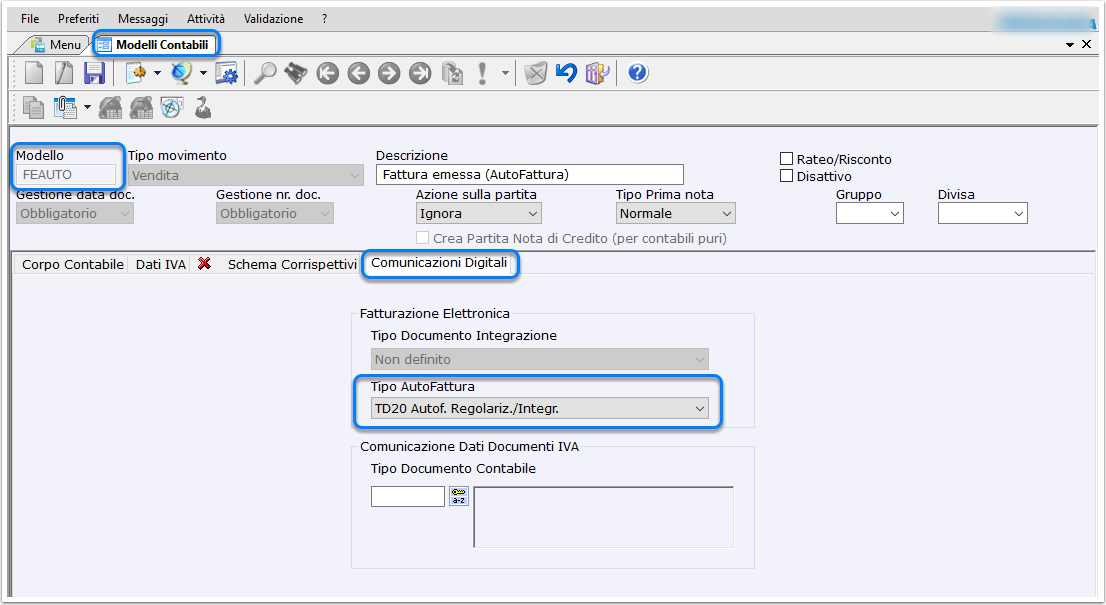The width and height of the screenshot is (1106, 605).
Task: Click the copy documents icon in second toolbar
Action: [x=33, y=107]
